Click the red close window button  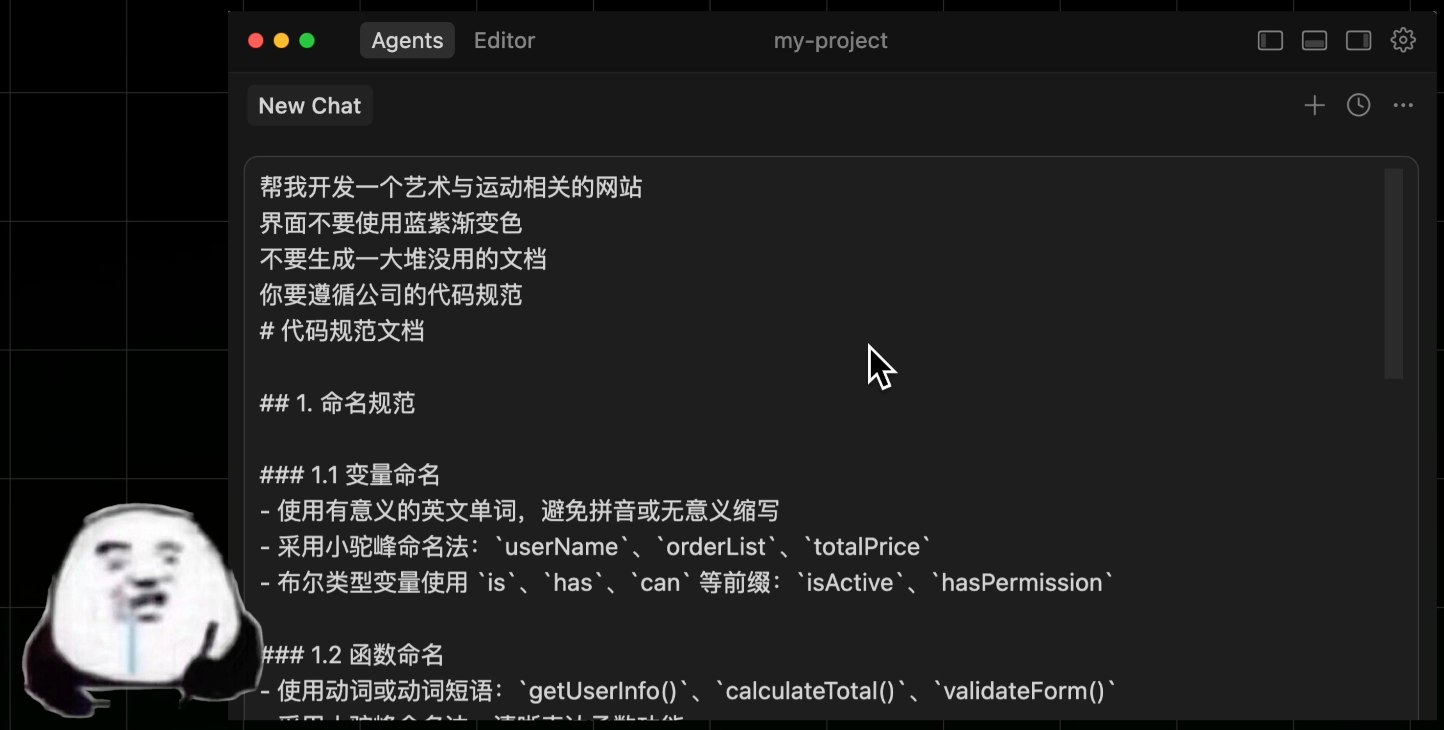click(x=256, y=41)
